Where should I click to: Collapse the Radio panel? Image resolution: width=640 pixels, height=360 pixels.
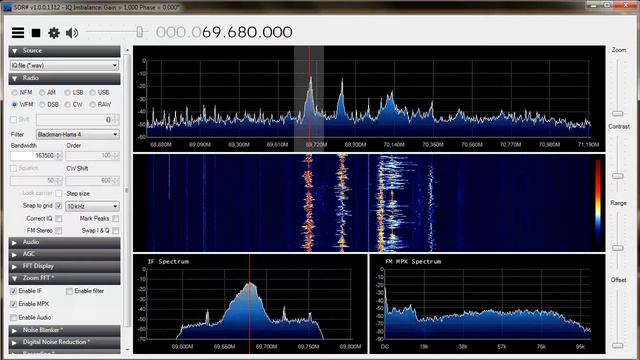point(64,78)
